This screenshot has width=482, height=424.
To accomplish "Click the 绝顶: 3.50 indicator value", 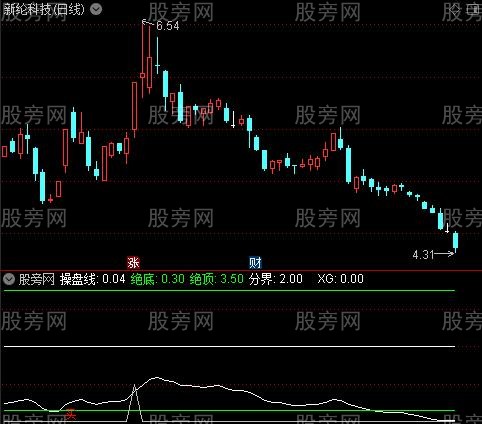I will 216,279.
